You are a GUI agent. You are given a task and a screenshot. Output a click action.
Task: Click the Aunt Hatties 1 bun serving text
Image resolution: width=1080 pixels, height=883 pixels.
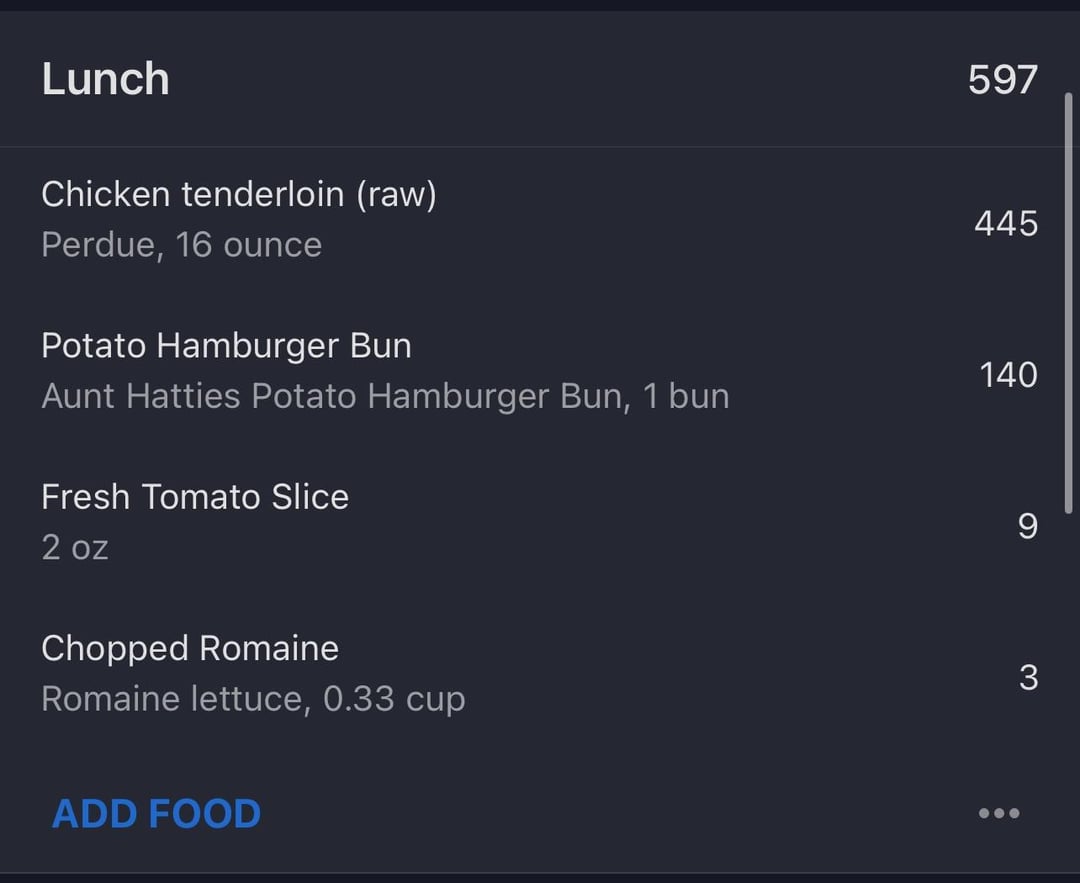click(x=385, y=397)
